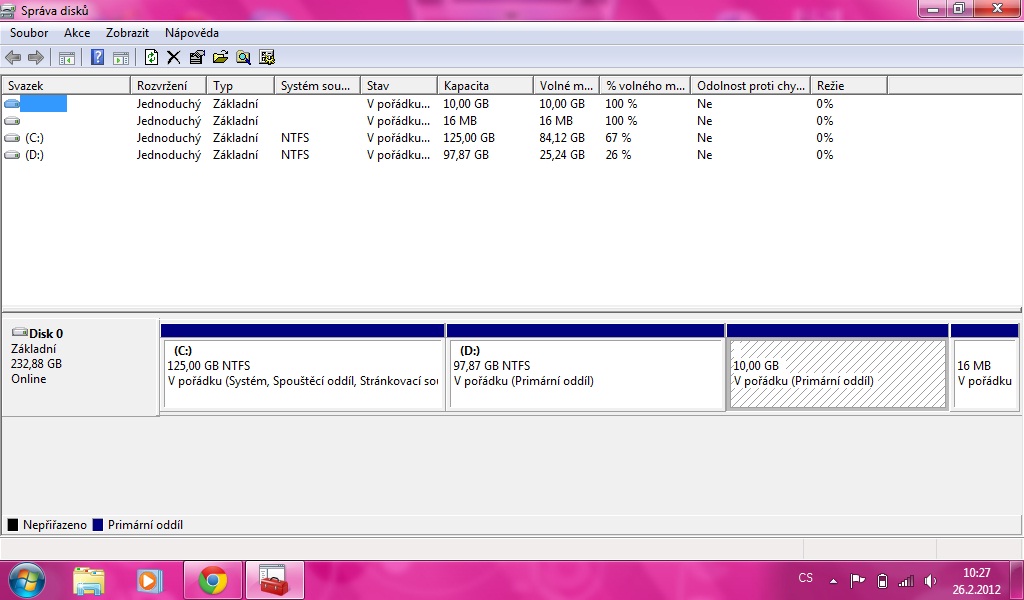Sort by the Typ column header
Screen dimensions: 1024x600
click(240, 86)
